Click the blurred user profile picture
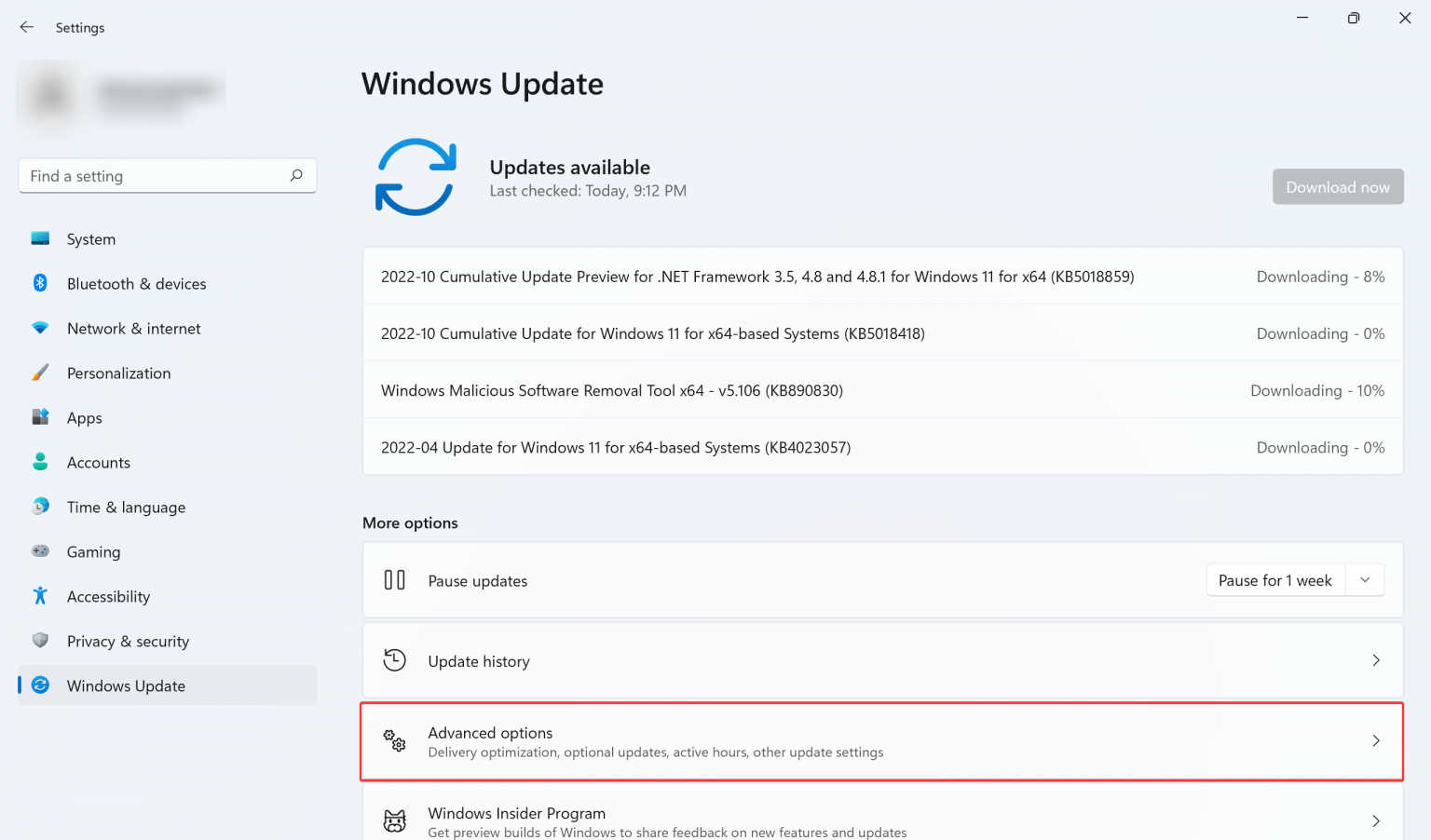The image size is (1431, 840). (51, 94)
